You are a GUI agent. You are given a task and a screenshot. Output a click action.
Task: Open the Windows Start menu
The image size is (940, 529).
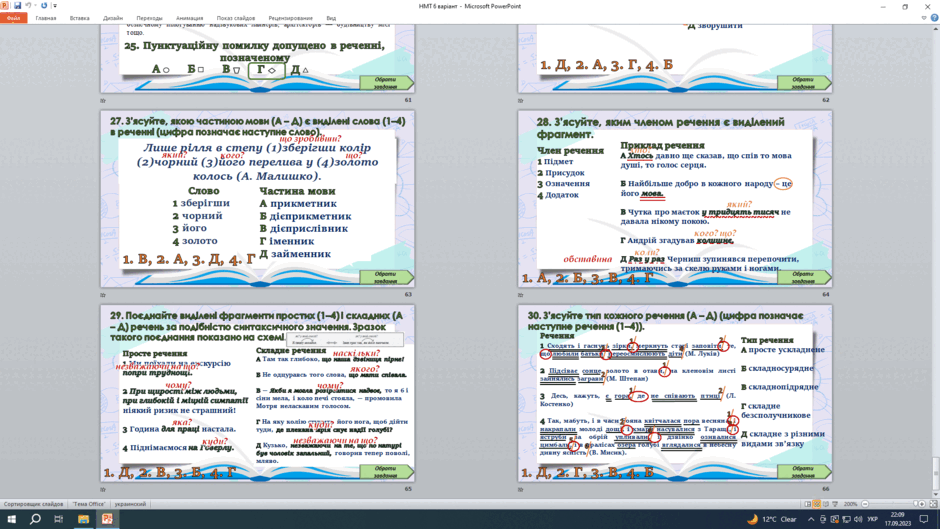point(11,519)
